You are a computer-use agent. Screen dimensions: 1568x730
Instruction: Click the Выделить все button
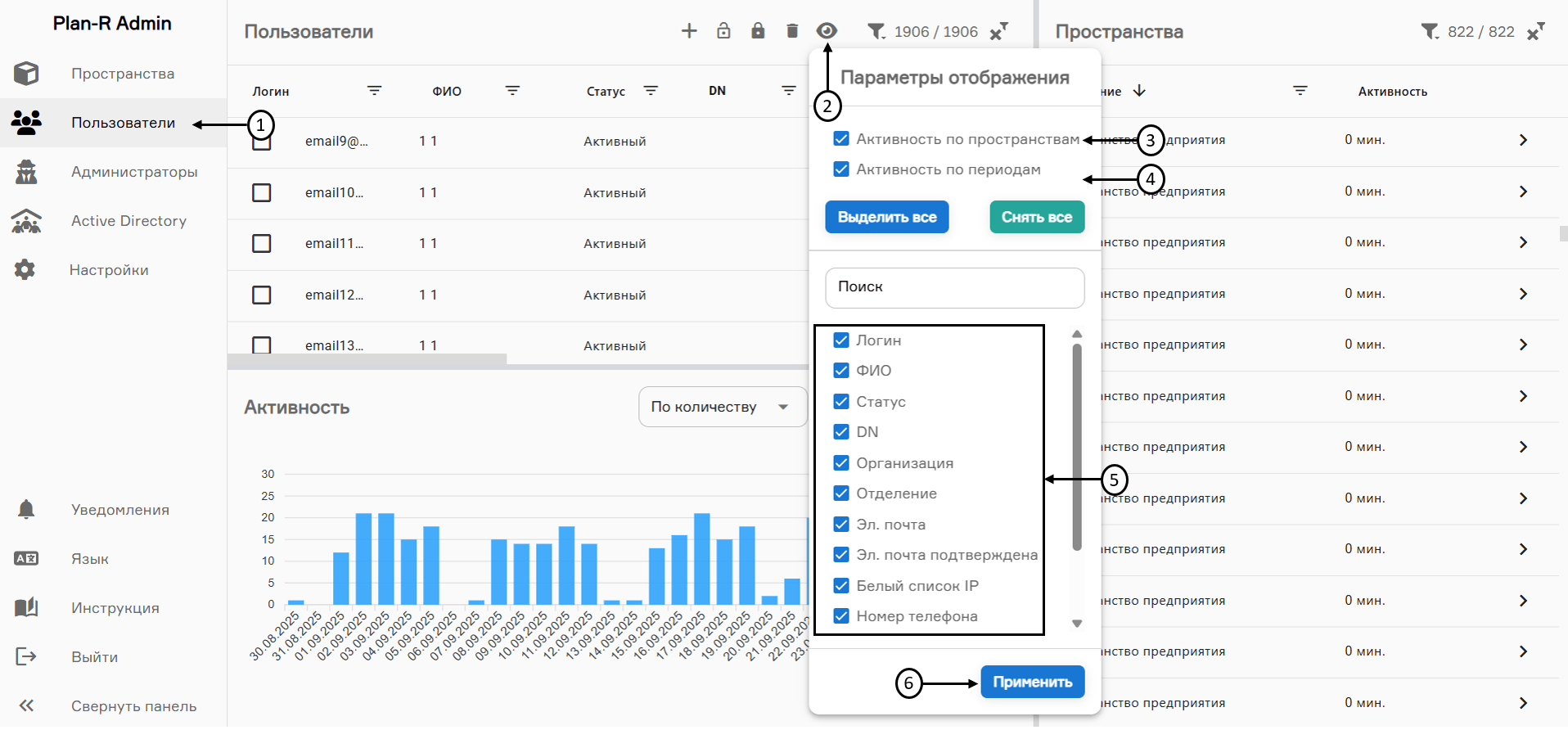[887, 217]
